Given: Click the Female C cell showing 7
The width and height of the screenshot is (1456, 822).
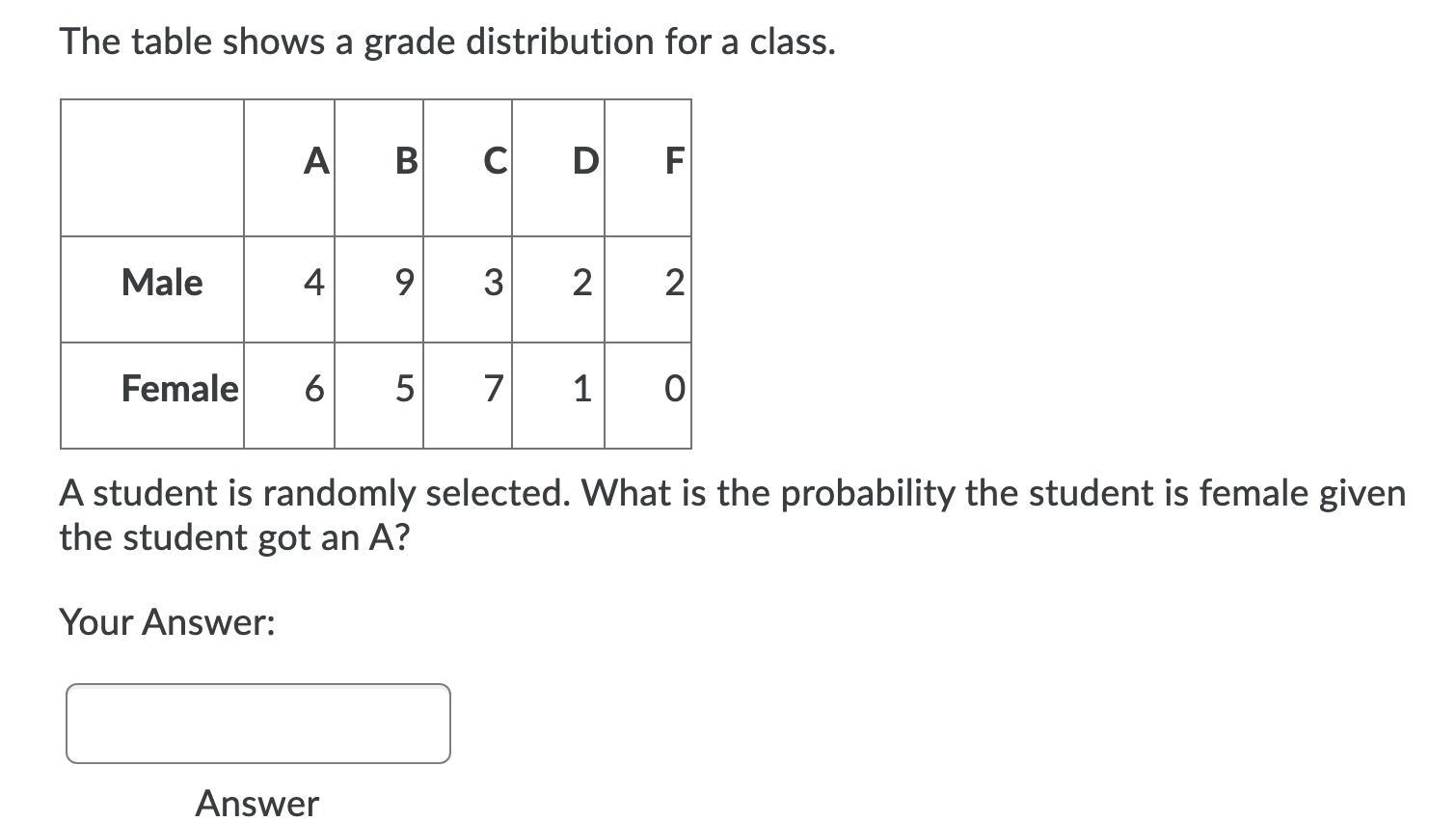Looking at the screenshot, I should pyautogui.click(x=468, y=396).
